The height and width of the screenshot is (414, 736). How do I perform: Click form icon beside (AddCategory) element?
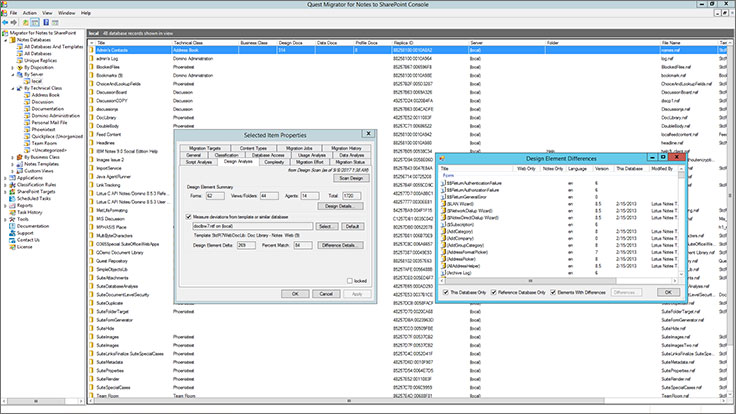[444, 231]
